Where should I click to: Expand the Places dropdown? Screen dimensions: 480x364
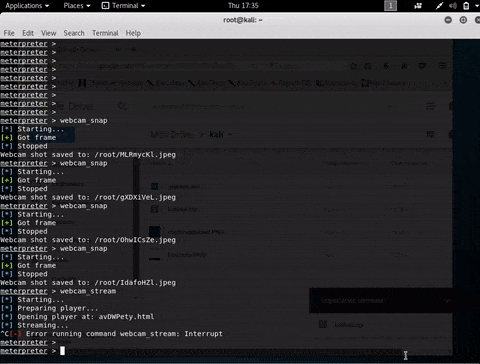point(77,6)
